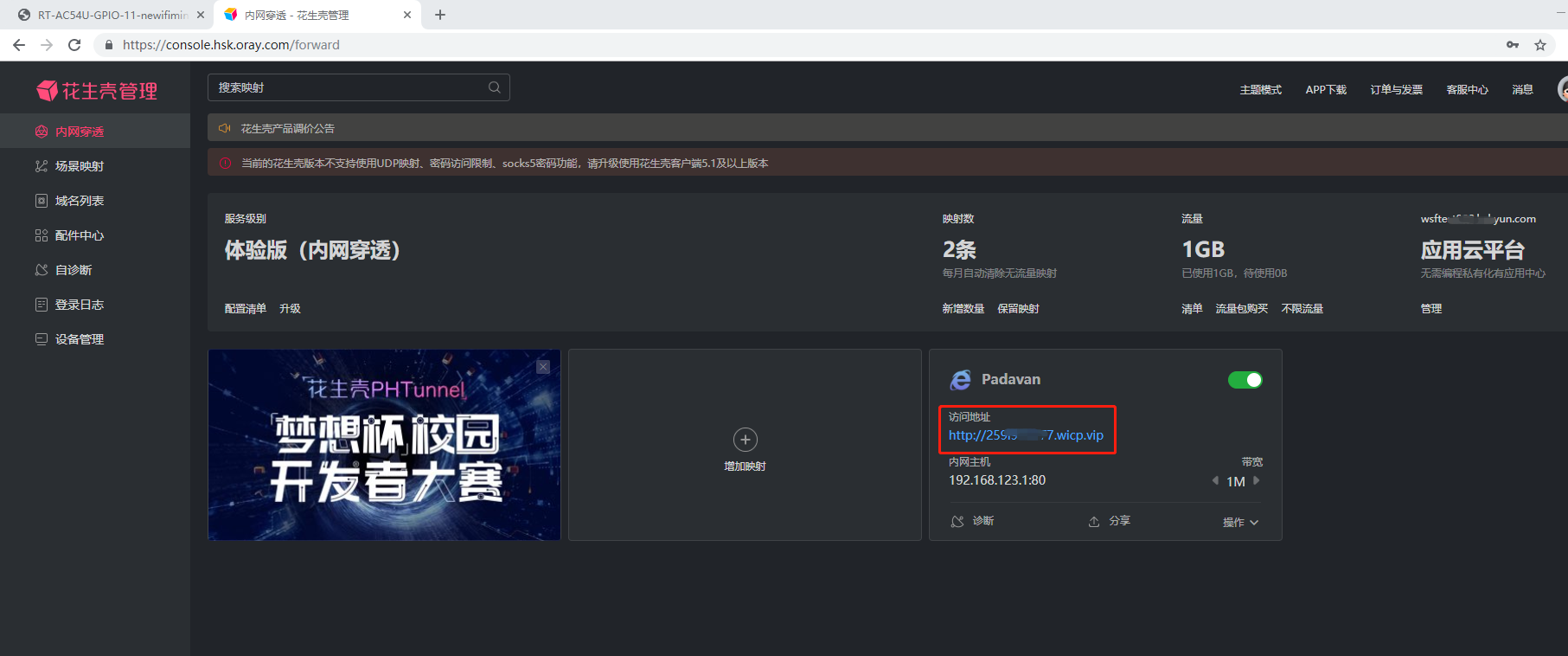The height and width of the screenshot is (656, 1568).
Task: Open 登录日志 in sidebar
Action: (95, 304)
